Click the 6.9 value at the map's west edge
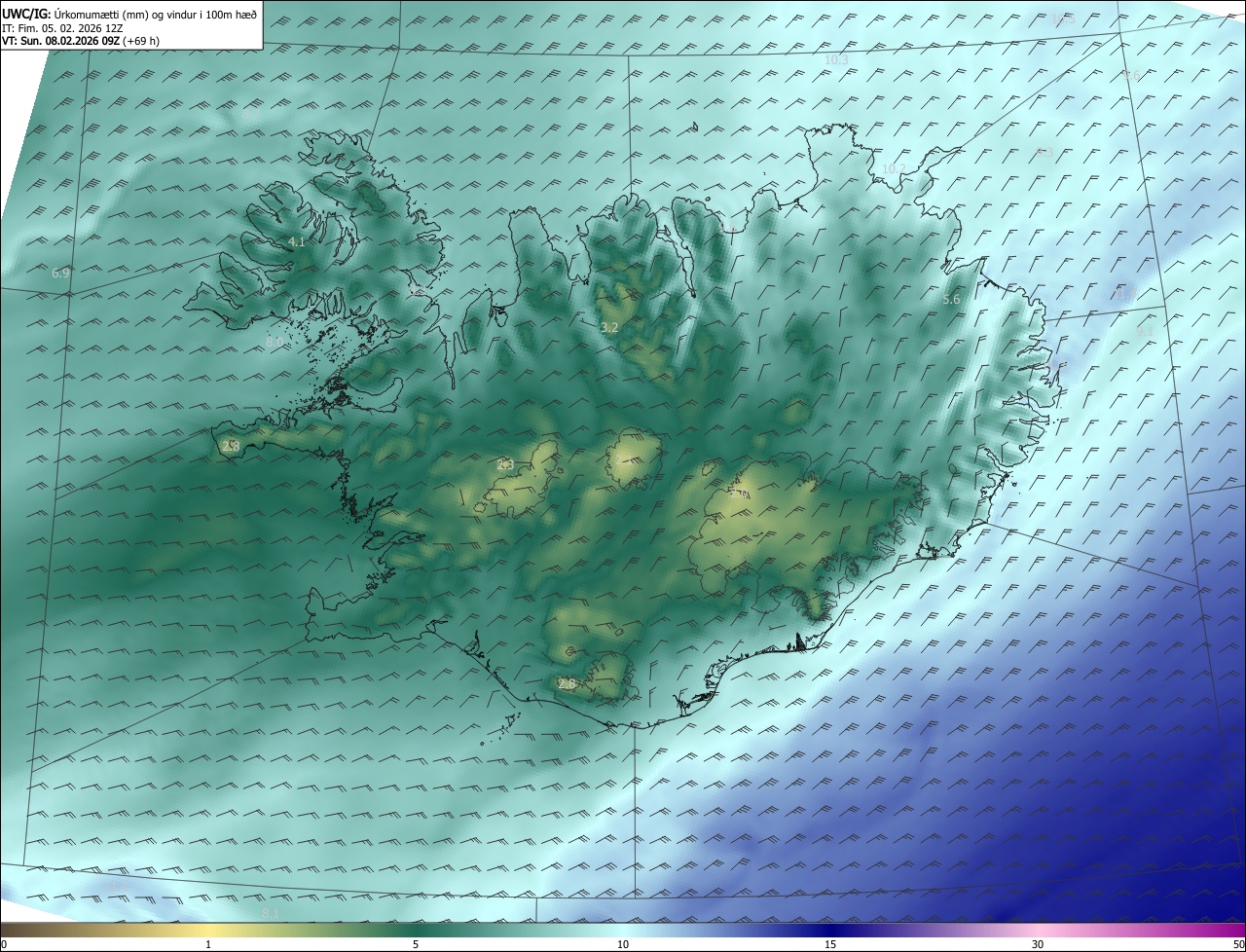Screen dimensions: 1246x952 [x=60, y=274]
